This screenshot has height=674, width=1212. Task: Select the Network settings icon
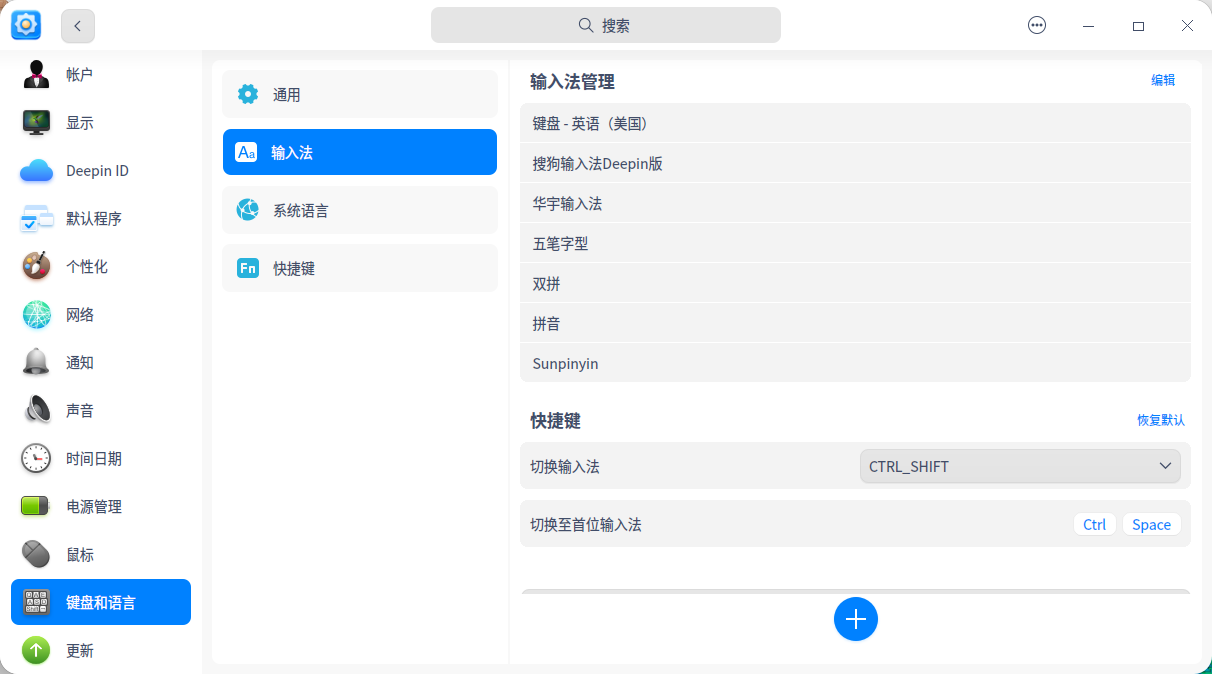[x=37, y=314]
